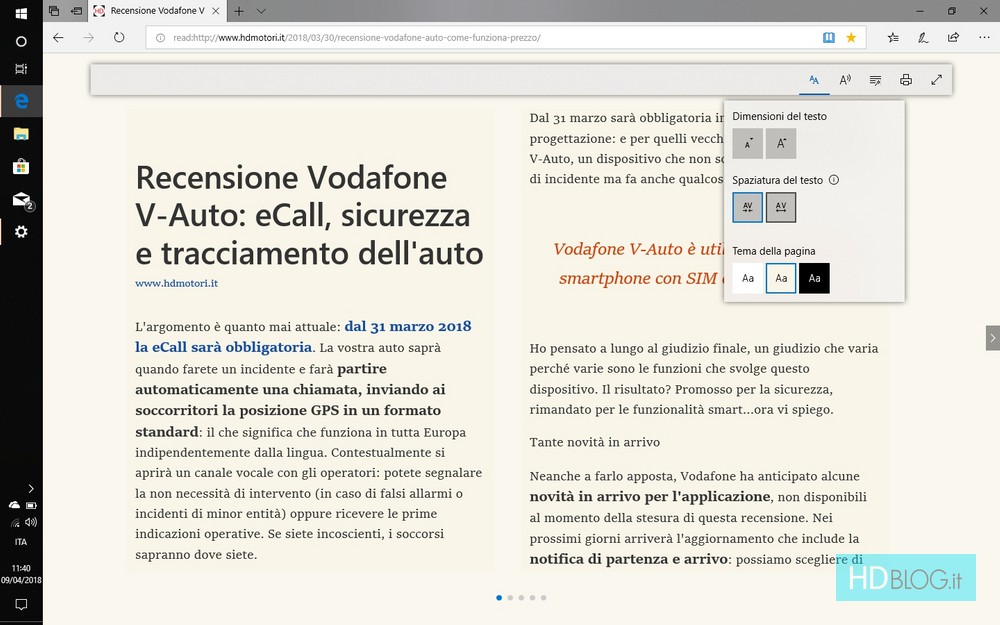Viewport: 1000px width, 625px height.
Task: Start Read Aloud from reading toolbar
Action: (845, 80)
